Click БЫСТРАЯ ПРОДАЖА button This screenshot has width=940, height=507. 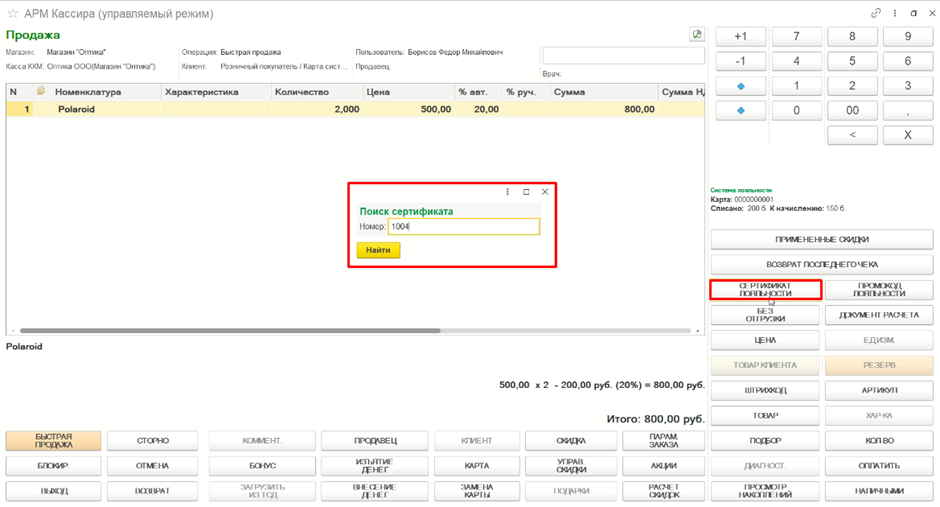(53, 440)
